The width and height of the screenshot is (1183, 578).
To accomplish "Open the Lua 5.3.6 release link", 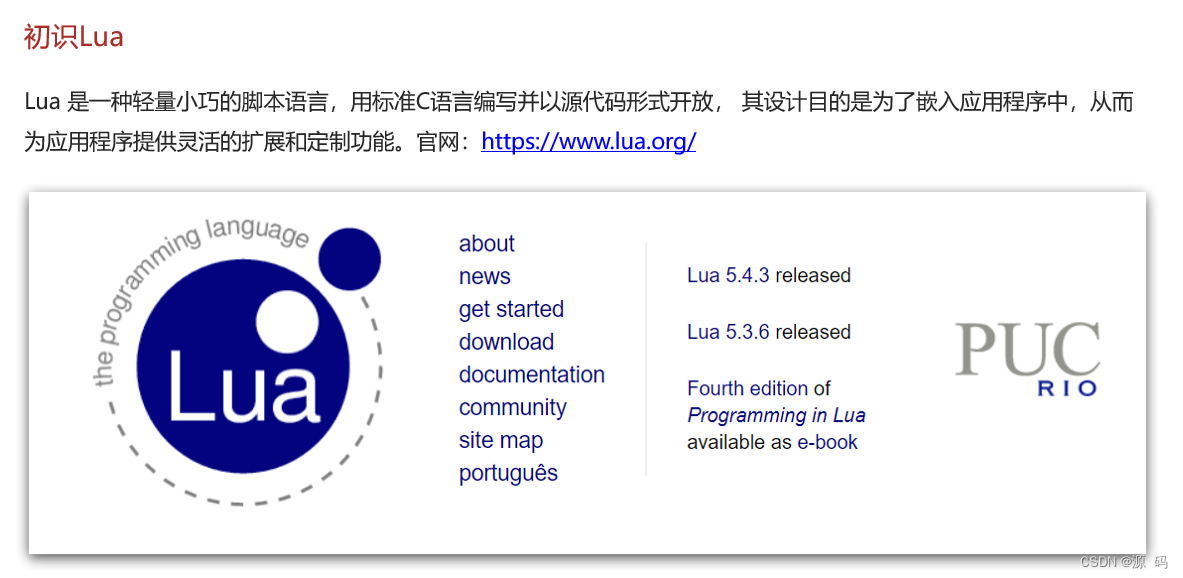I will (x=728, y=332).
